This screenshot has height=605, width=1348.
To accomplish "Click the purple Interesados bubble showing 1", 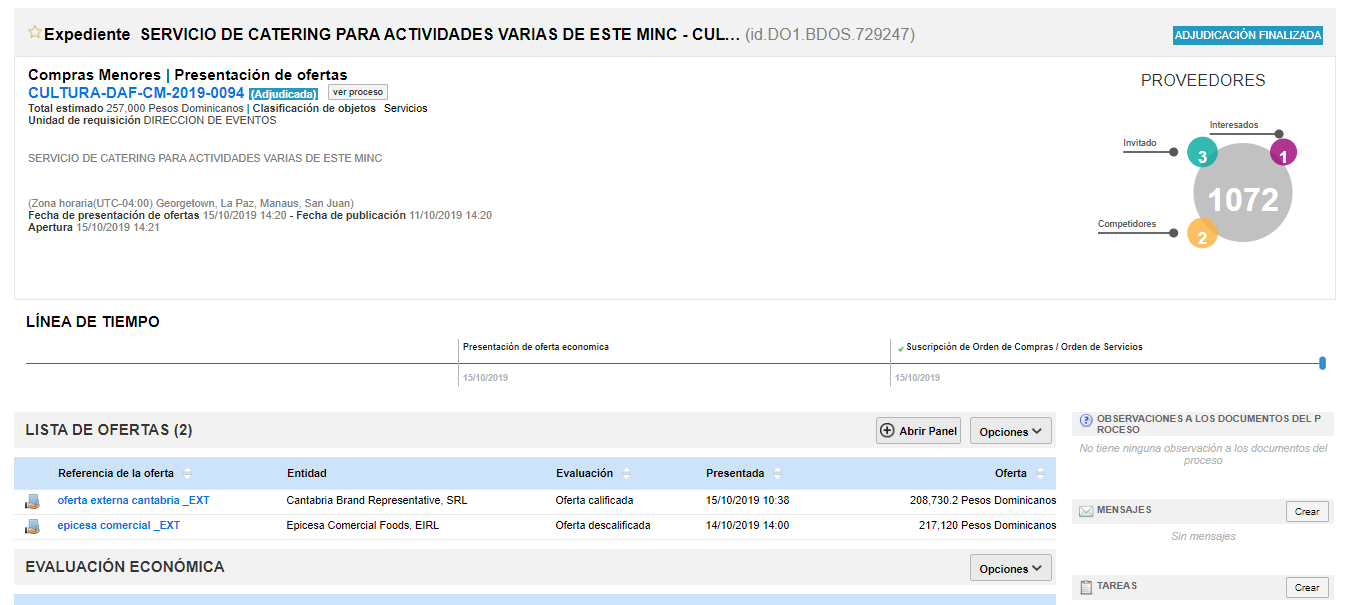I will 1283,153.
